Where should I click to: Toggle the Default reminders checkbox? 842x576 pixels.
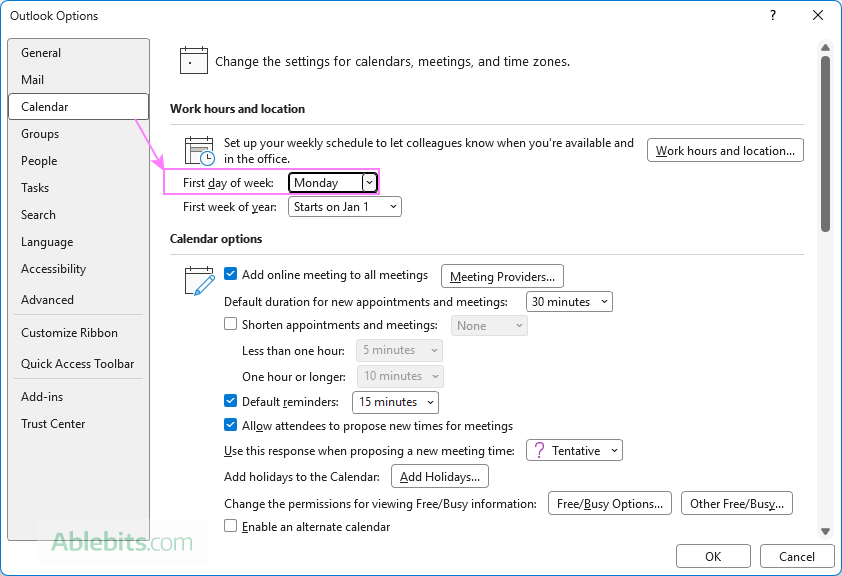230,401
